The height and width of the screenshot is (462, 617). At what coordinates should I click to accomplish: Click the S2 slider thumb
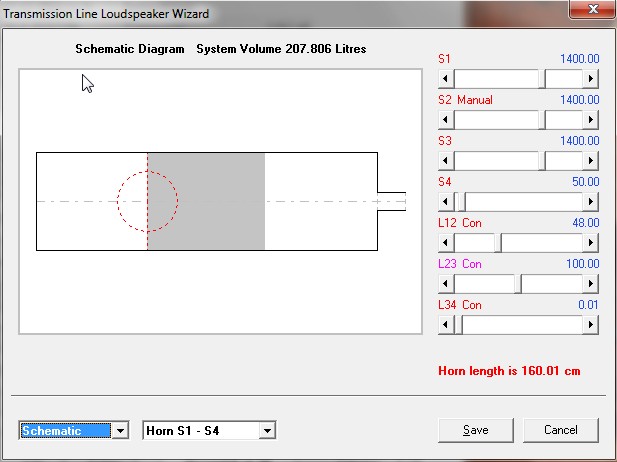pos(542,120)
